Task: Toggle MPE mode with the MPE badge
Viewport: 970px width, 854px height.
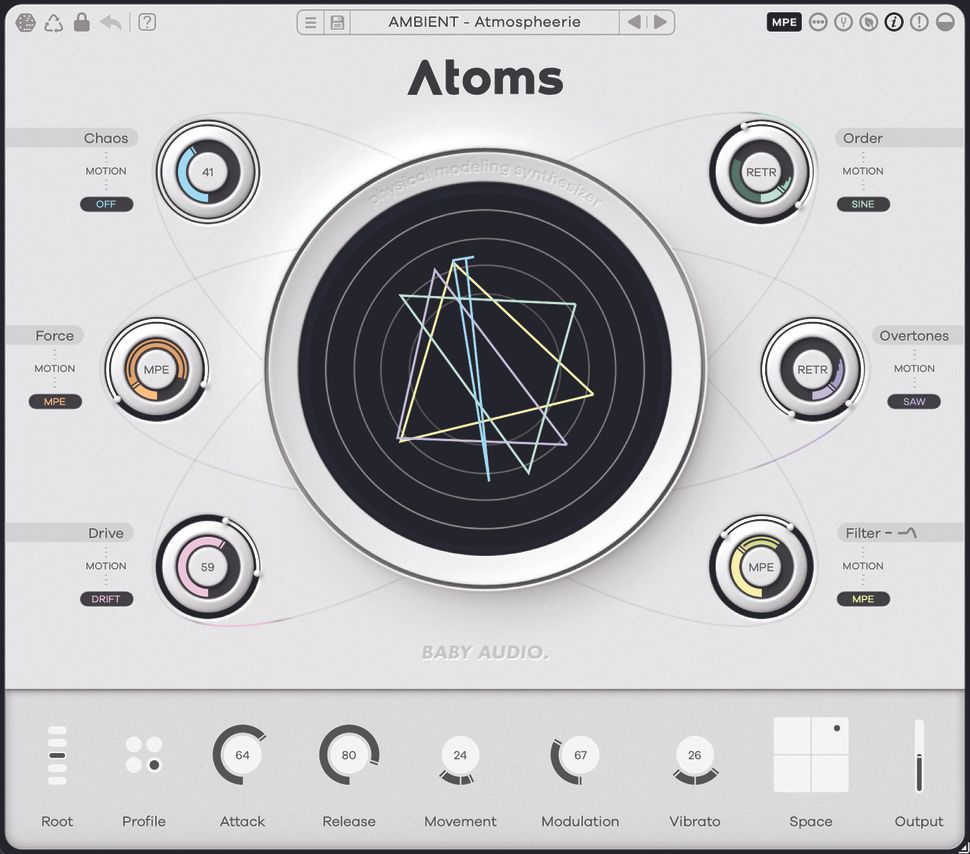Action: tap(784, 21)
